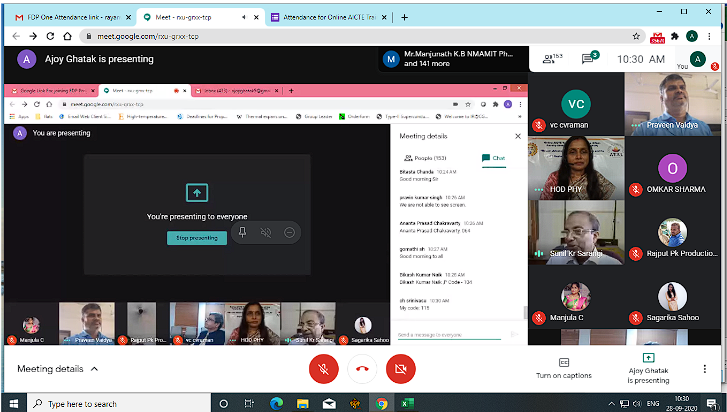Switch to the Attendance for Online AICTE tab

326,17
